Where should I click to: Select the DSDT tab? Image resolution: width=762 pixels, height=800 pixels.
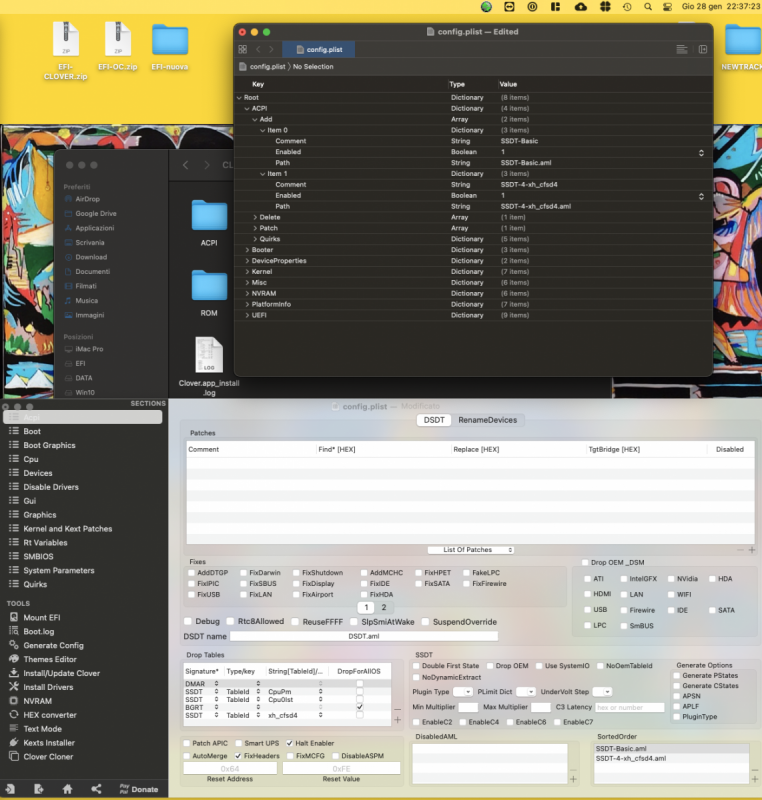pos(434,420)
